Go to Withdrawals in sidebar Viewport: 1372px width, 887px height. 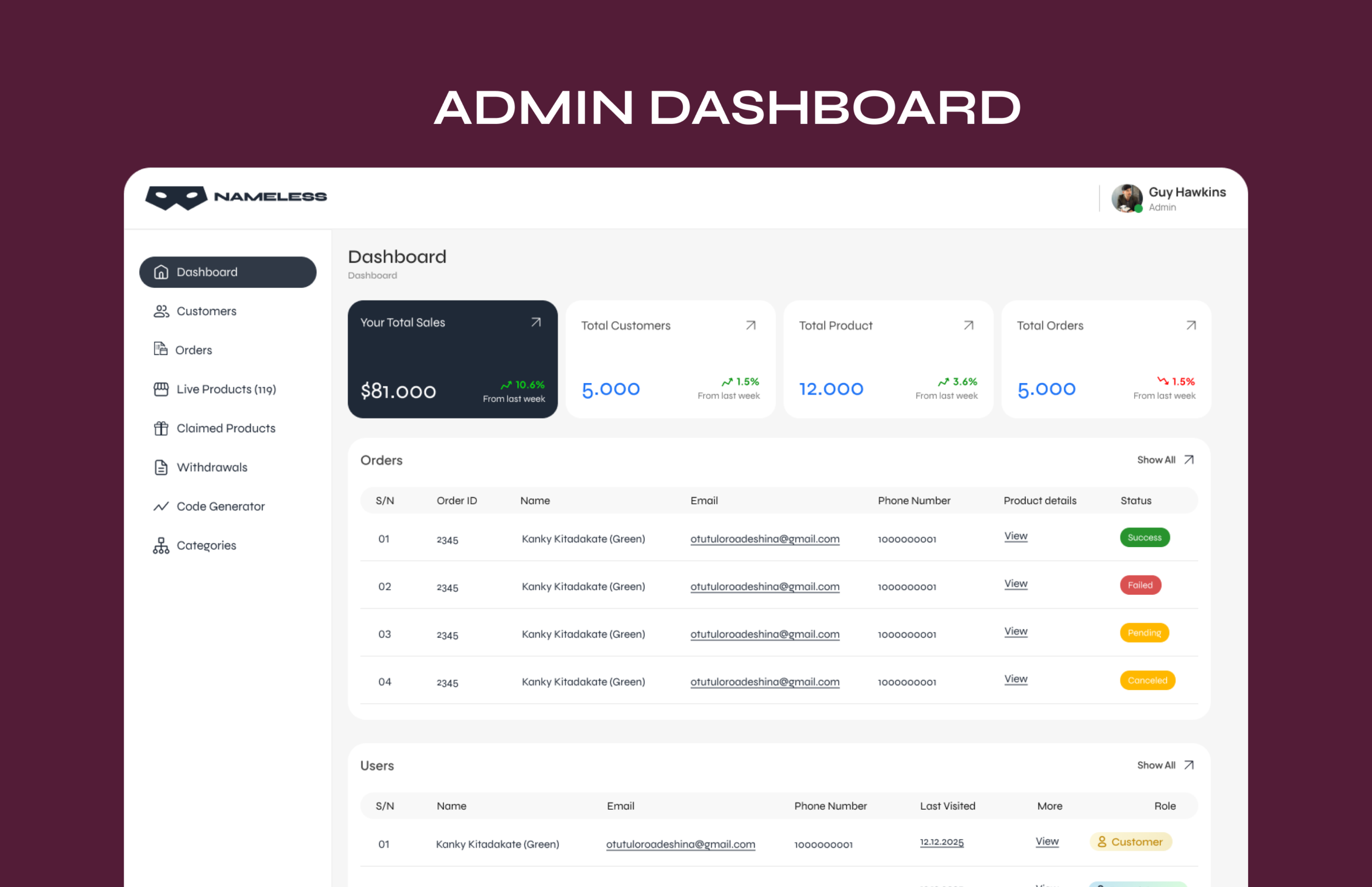coord(212,467)
